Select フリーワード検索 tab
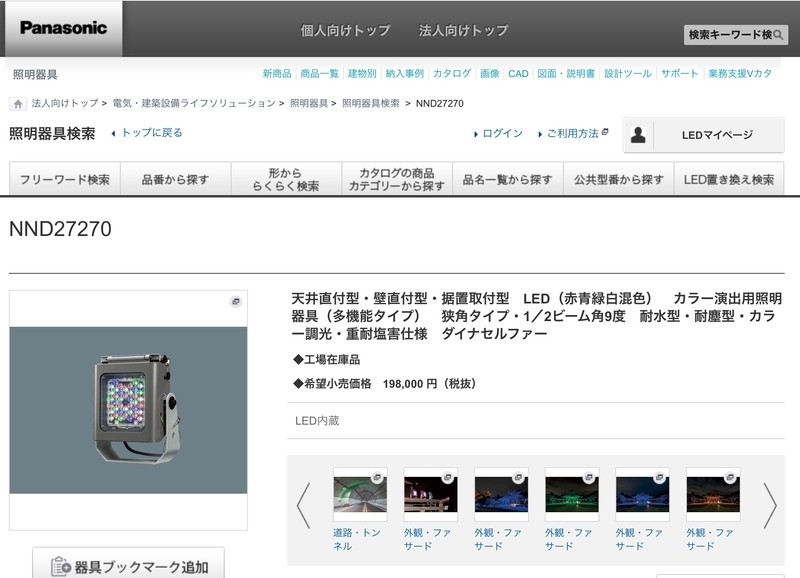 (x=65, y=180)
